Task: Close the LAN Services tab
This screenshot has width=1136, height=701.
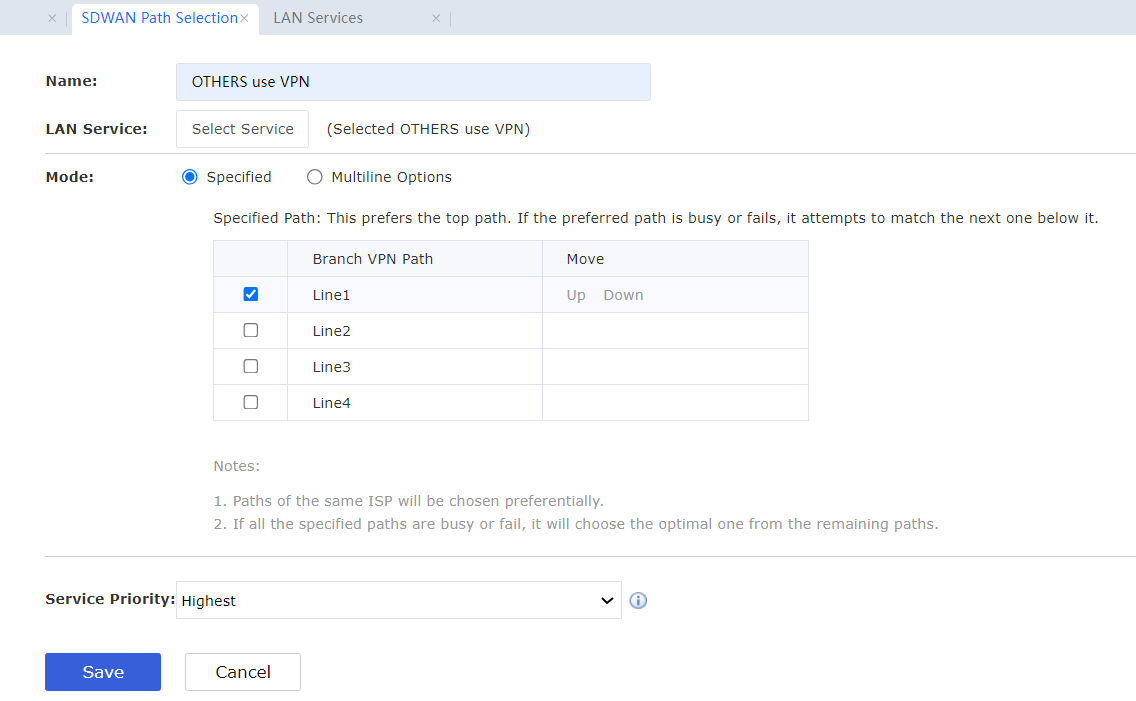Action: (x=436, y=18)
